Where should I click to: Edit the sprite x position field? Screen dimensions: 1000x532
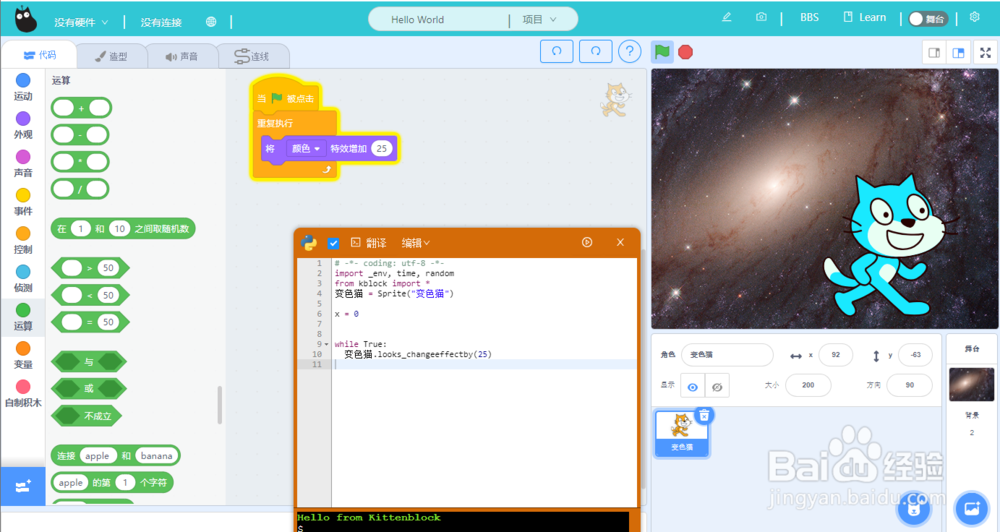tap(835, 355)
